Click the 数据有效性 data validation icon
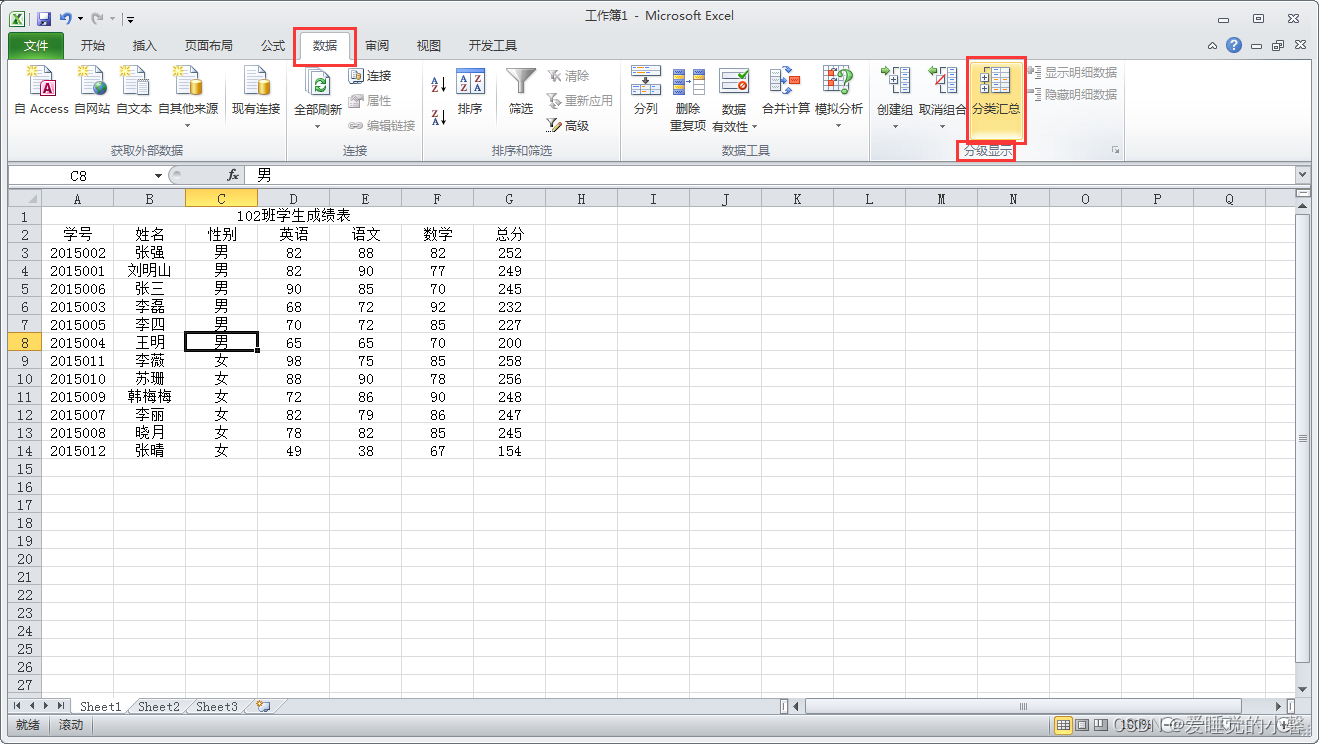 click(x=734, y=82)
